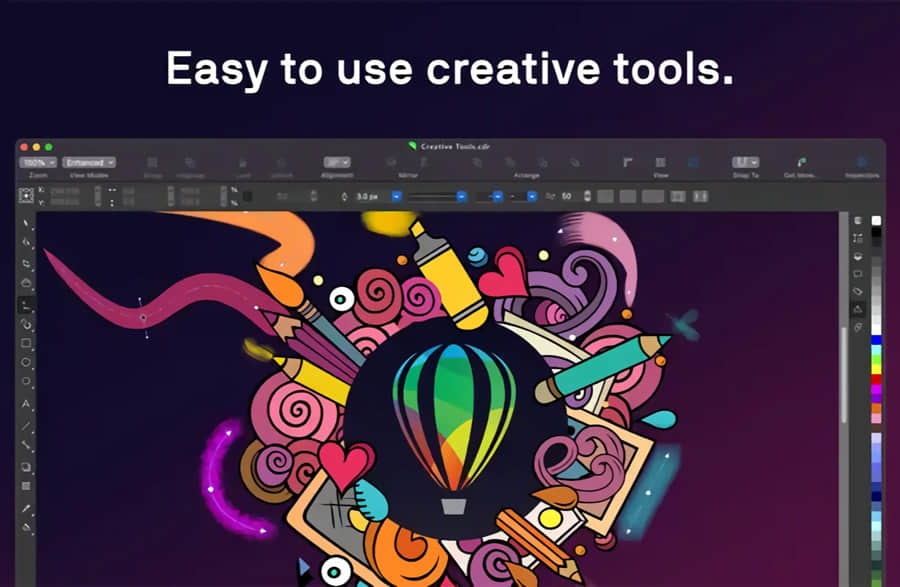900x587 pixels.
Task: Open the Inspectors panel icon
Action: (x=862, y=162)
